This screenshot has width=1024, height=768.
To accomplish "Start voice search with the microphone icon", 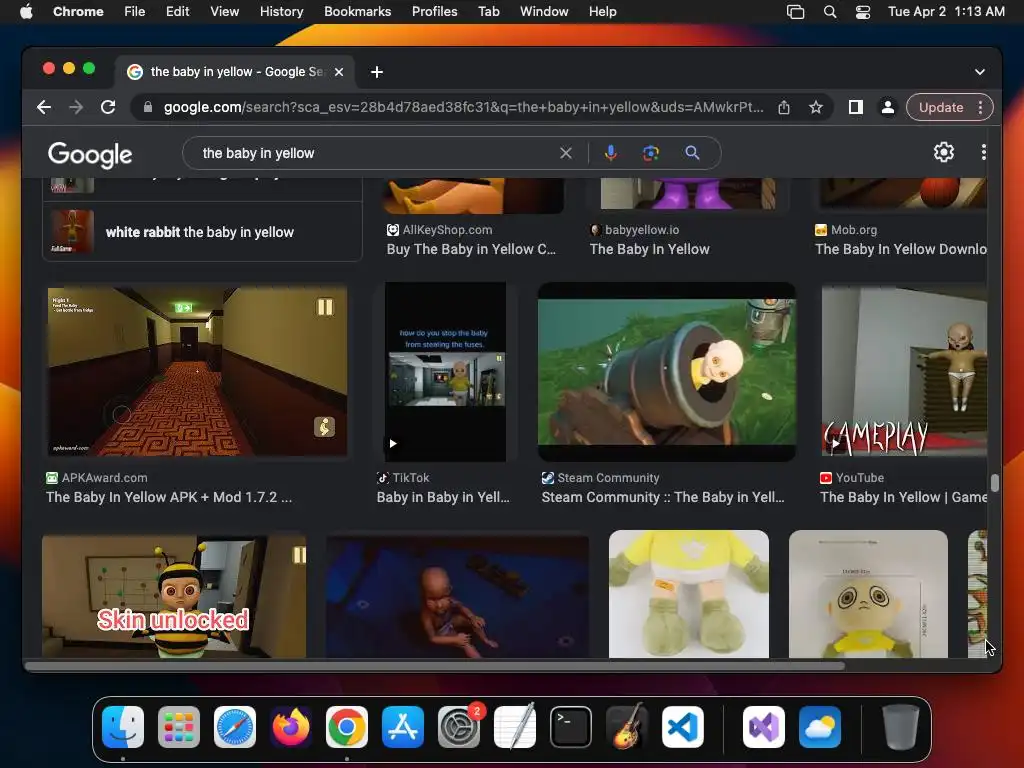I will click(611, 153).
